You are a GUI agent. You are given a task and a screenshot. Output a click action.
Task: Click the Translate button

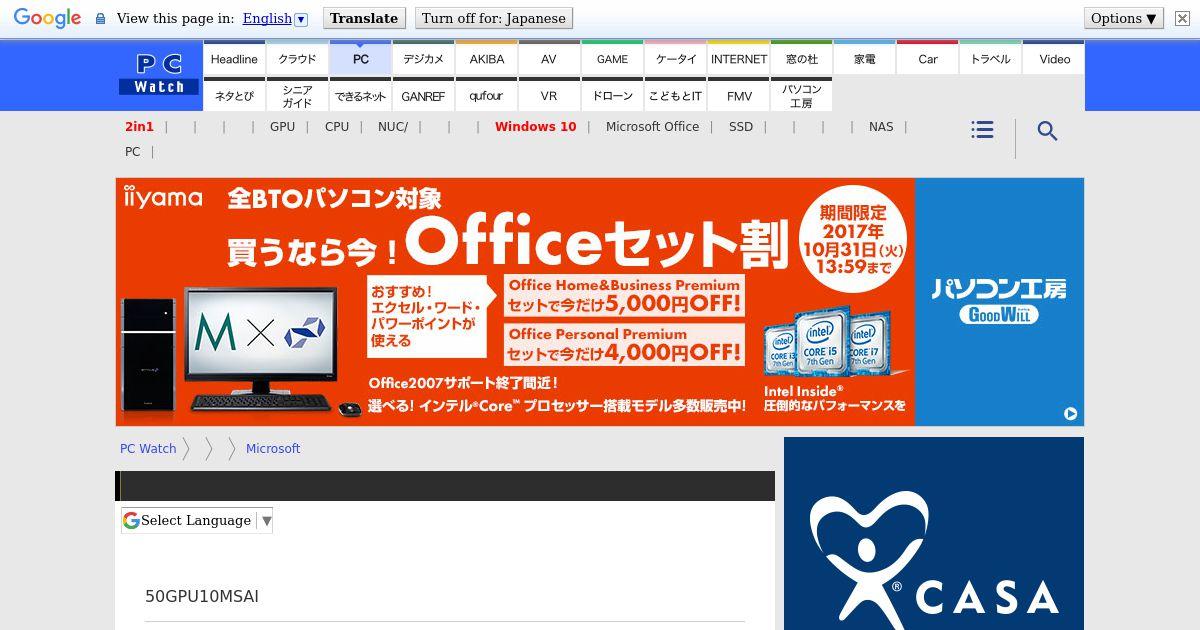pos(364,18)
